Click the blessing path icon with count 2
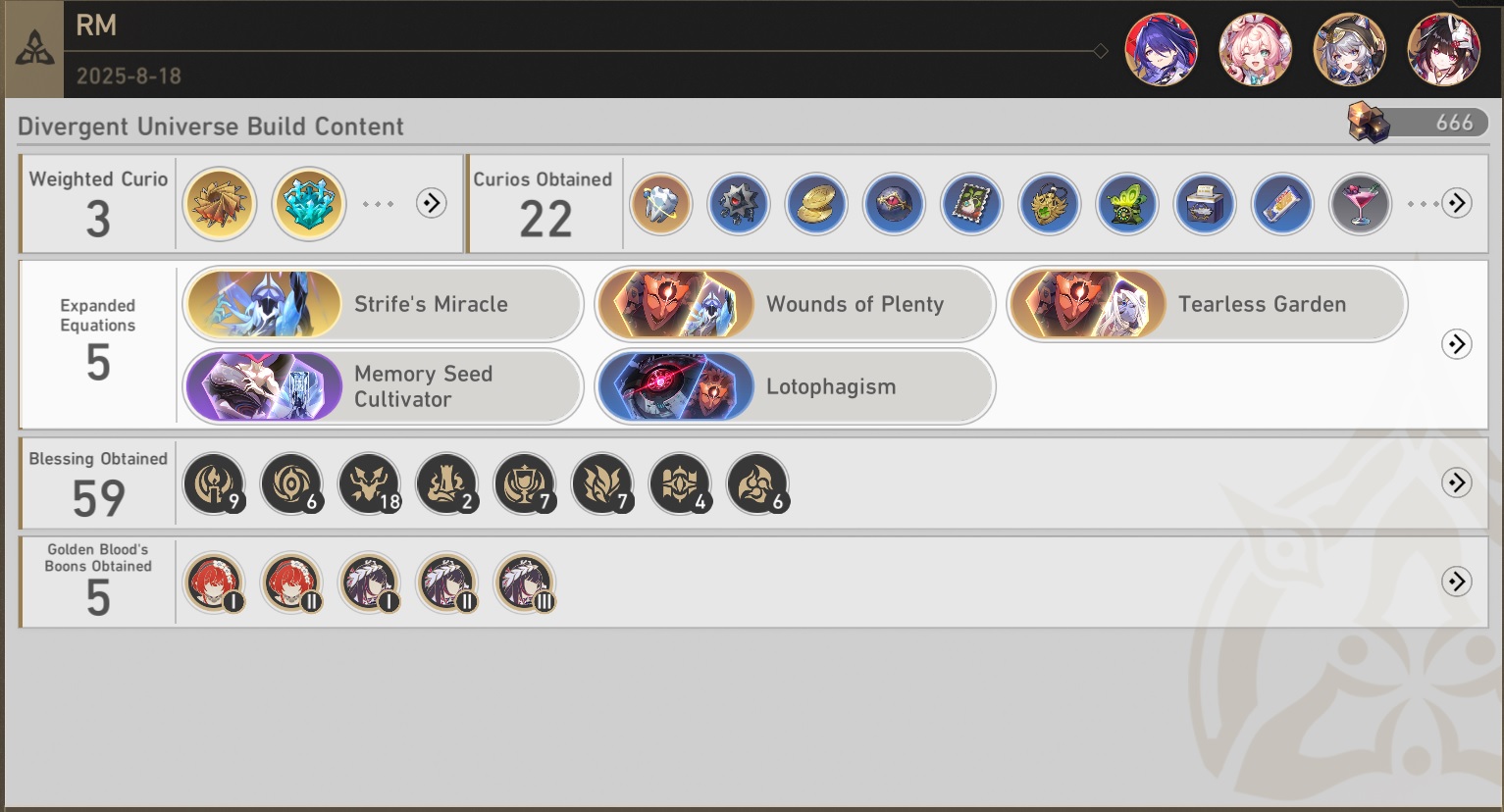This screenshot has width=1504, height=812. tap(446, 483)
